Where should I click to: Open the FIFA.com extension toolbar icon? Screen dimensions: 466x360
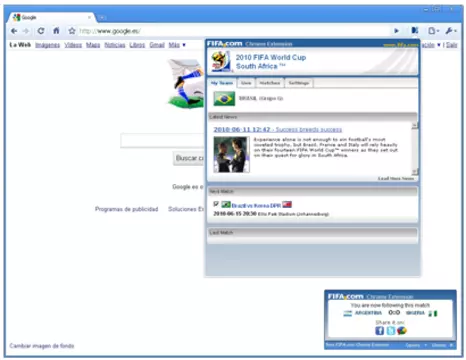(415, 31)
